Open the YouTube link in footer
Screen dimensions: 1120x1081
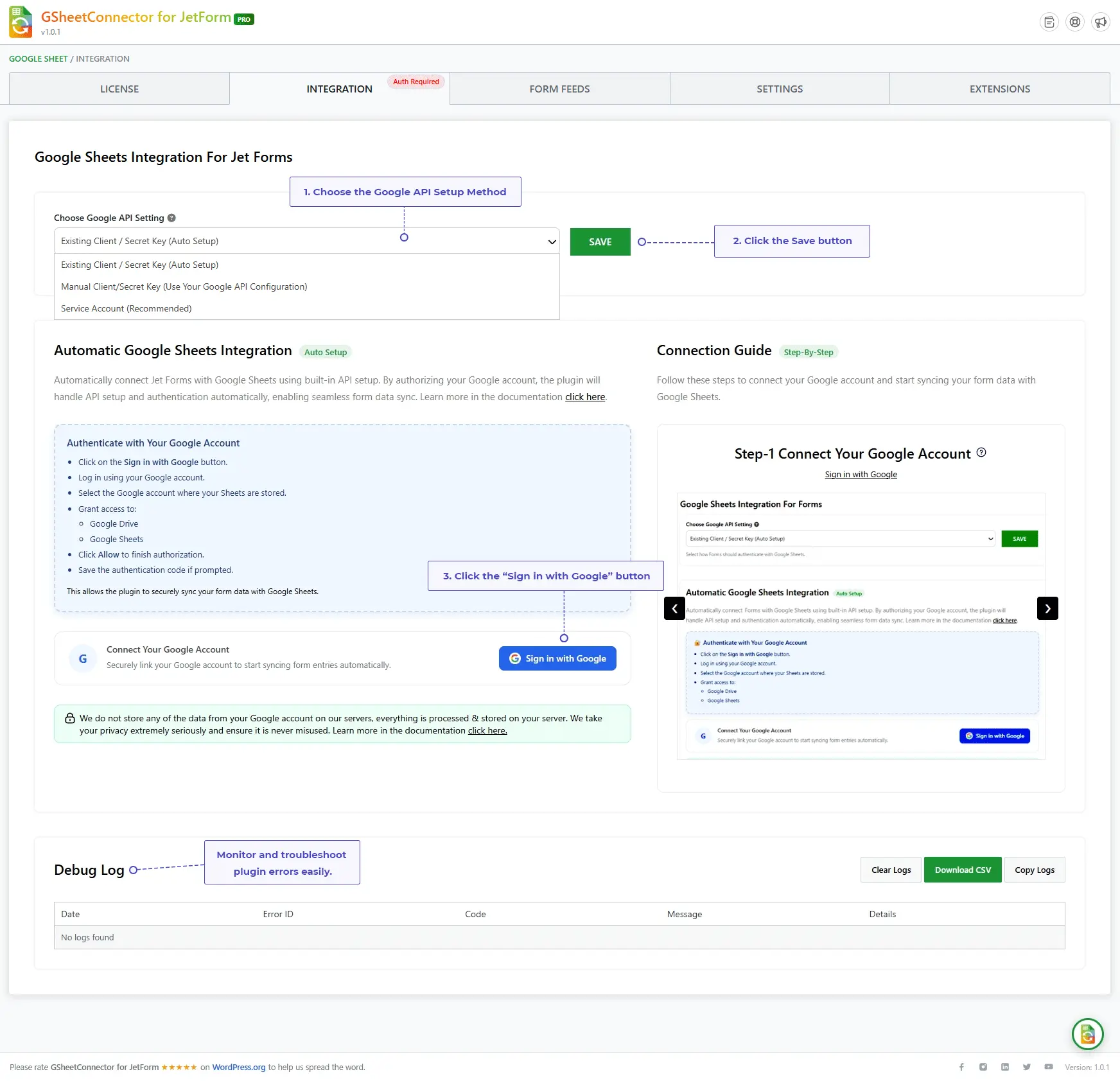click(x=1049, y=1067)
